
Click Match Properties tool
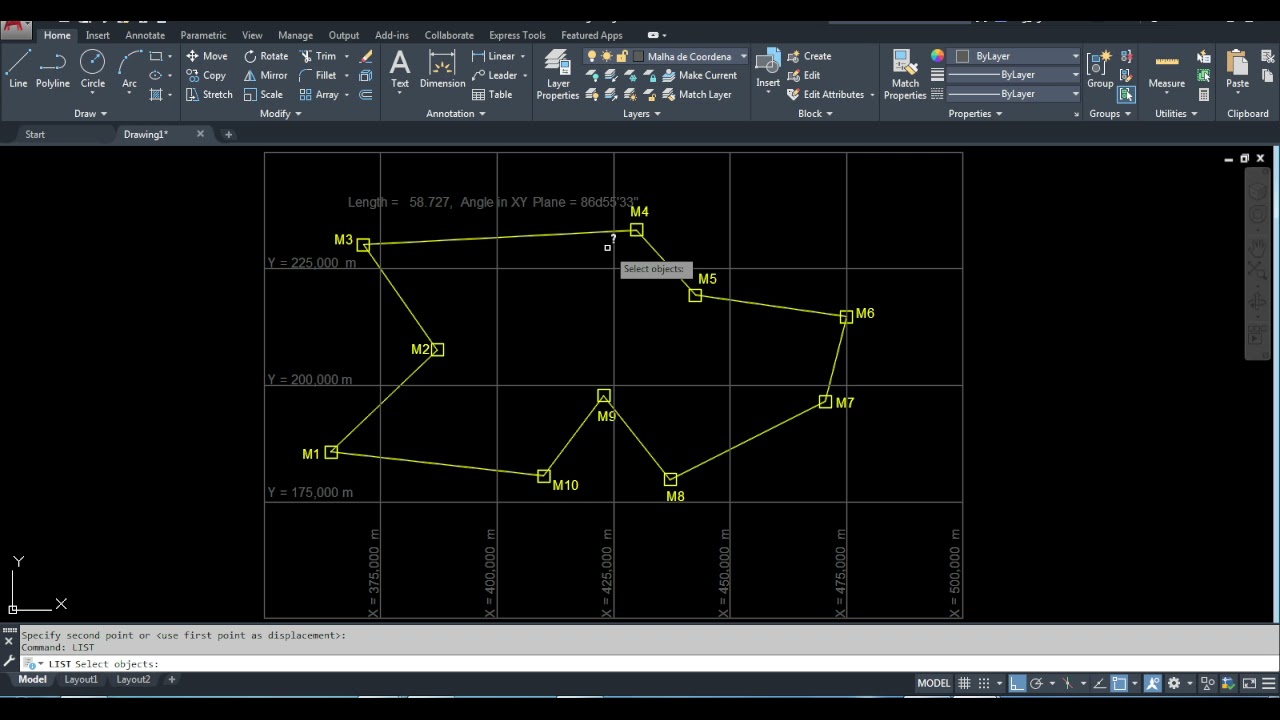[x=905, y=75]
